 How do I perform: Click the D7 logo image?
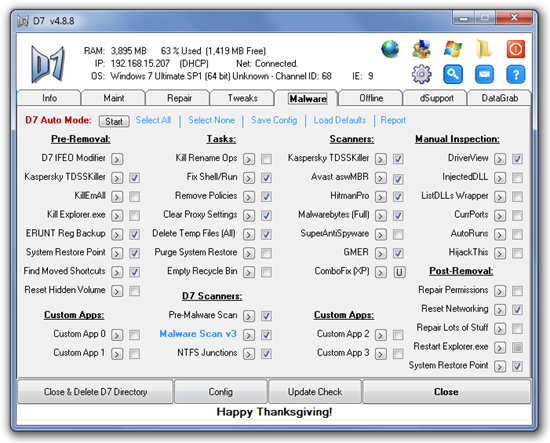coord(48,64)
